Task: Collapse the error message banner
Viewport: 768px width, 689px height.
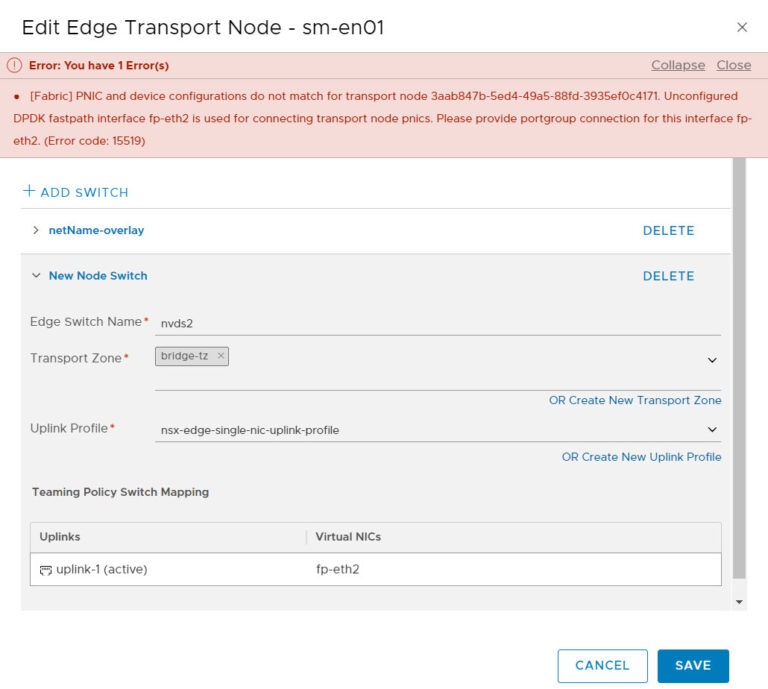Action: pos(677,65)
